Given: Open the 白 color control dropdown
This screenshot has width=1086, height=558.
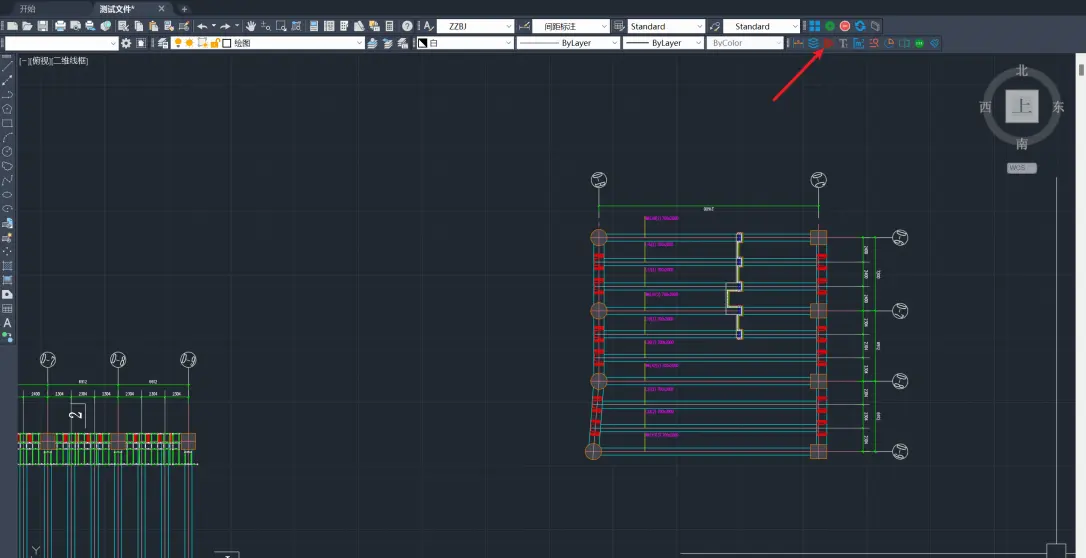Looking at the screenshot, I should click(x=465, y=43).
